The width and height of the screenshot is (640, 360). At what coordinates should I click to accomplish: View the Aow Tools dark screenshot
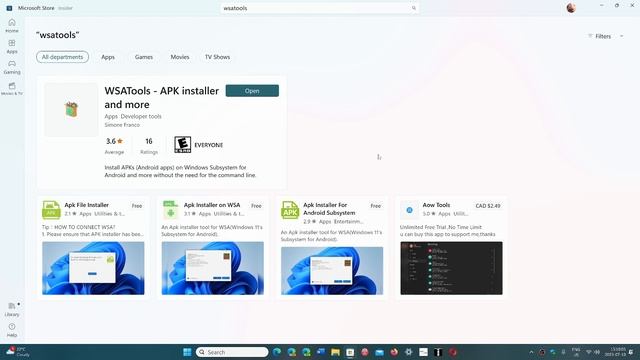451,268
